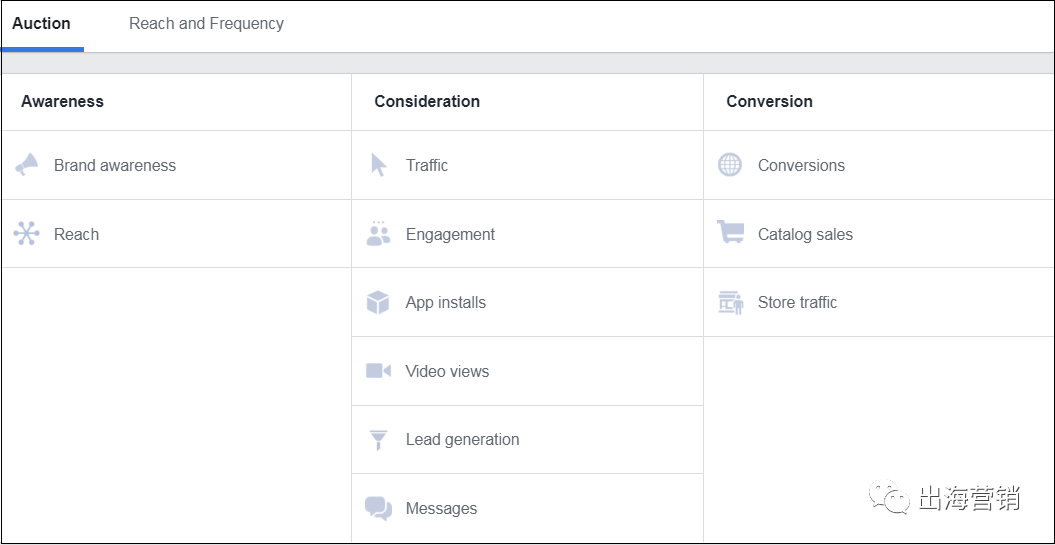Pick the Lead generation objective
Image resolution: width=1055 pixels, height=545 pixels.
tap(462, 439)
